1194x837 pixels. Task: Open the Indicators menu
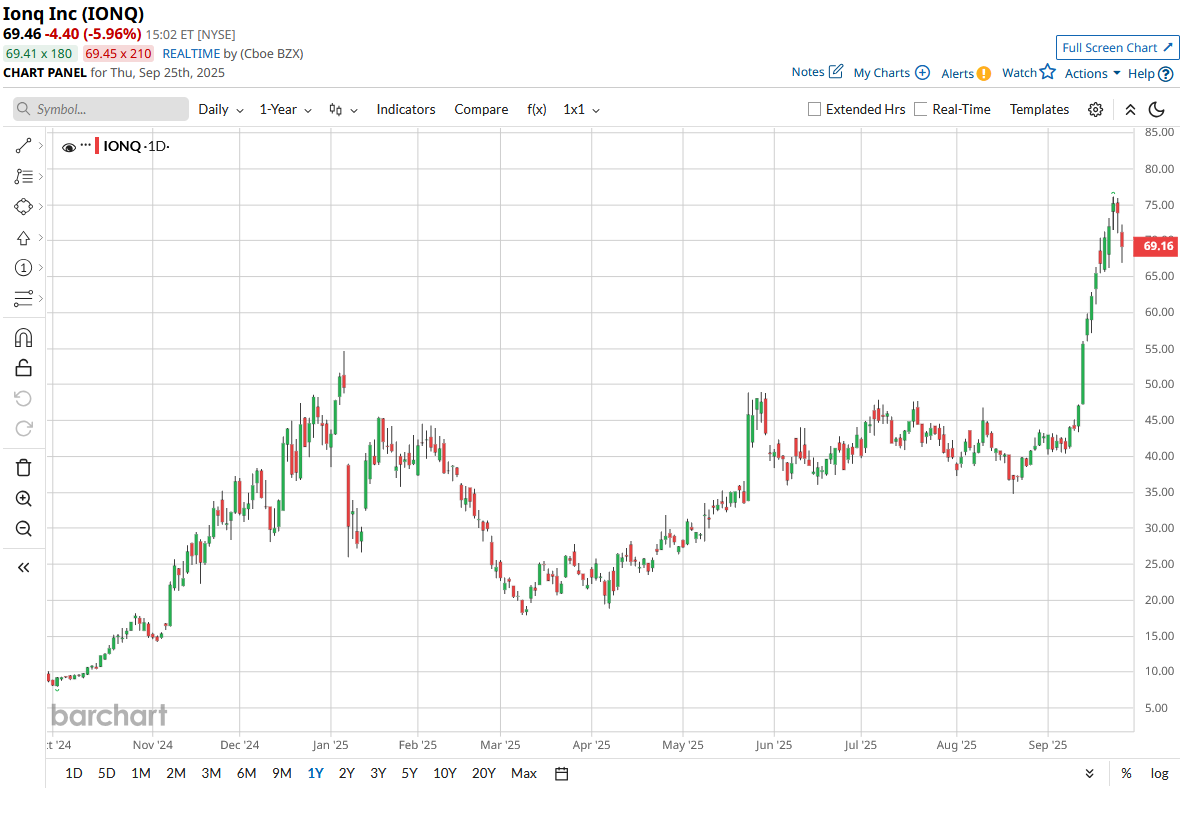tap(406, 110)
